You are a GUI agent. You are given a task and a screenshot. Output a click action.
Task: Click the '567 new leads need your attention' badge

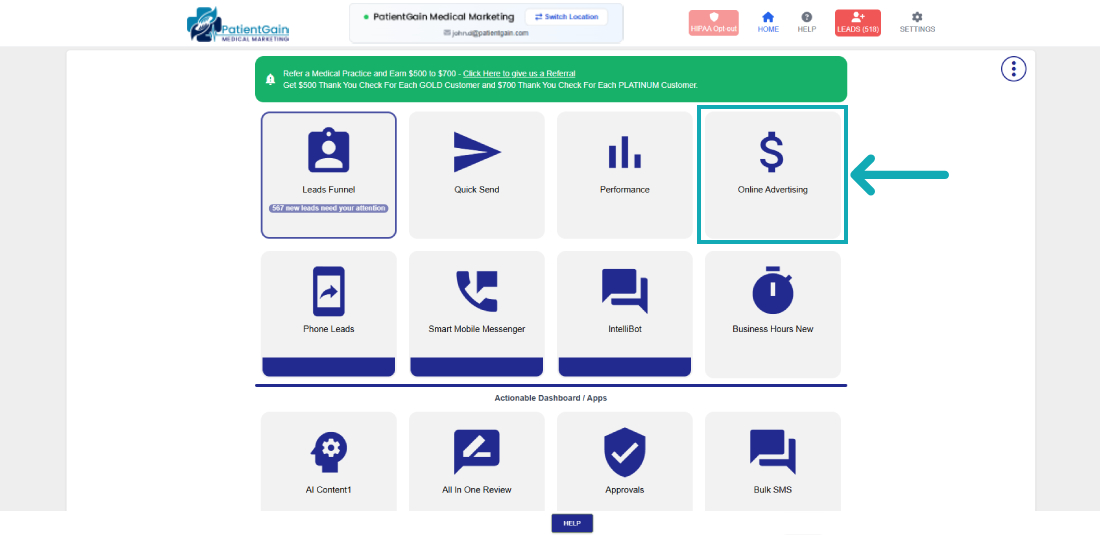click(x=328, y=208)
